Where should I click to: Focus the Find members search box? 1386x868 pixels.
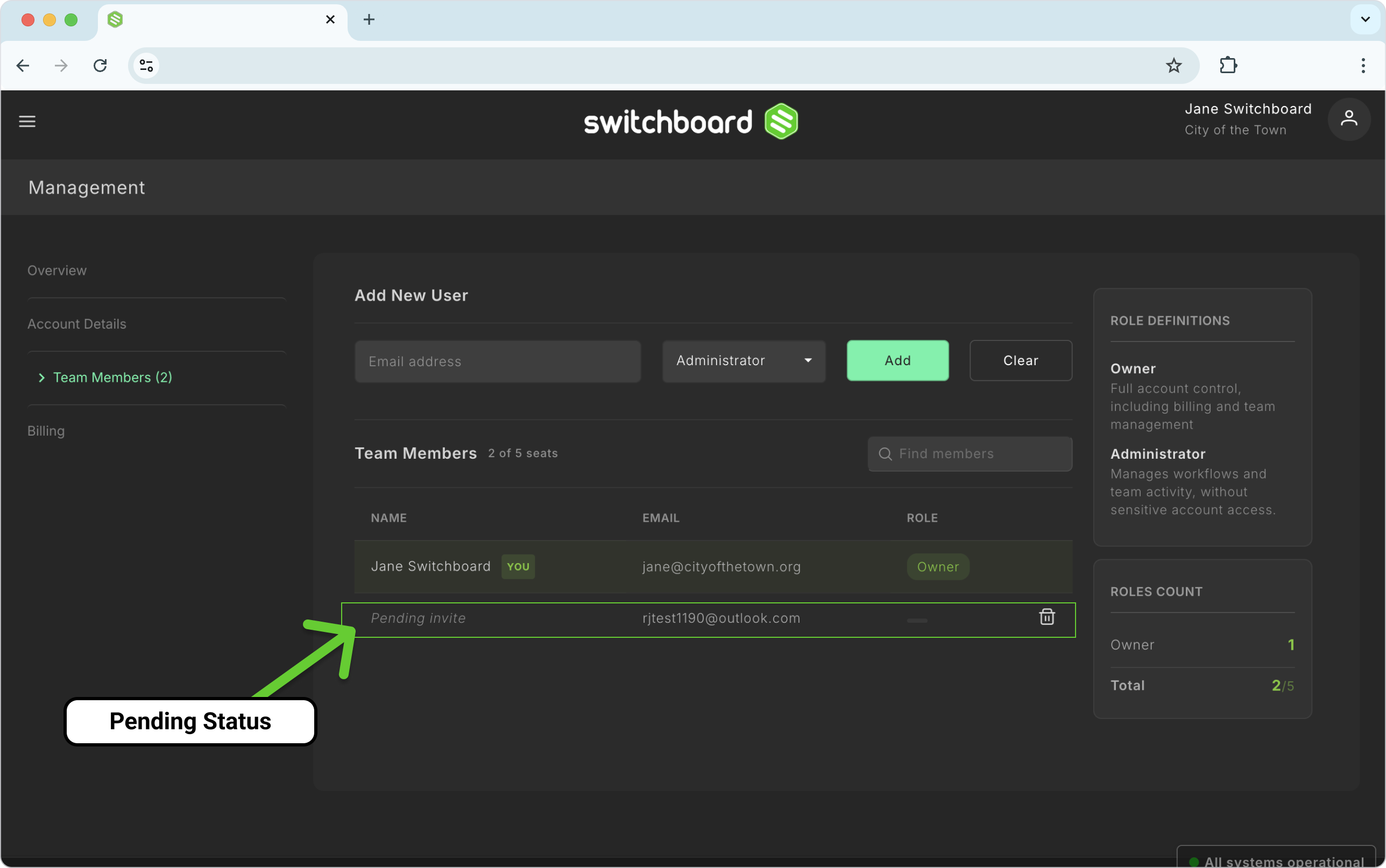pos(970,454)
